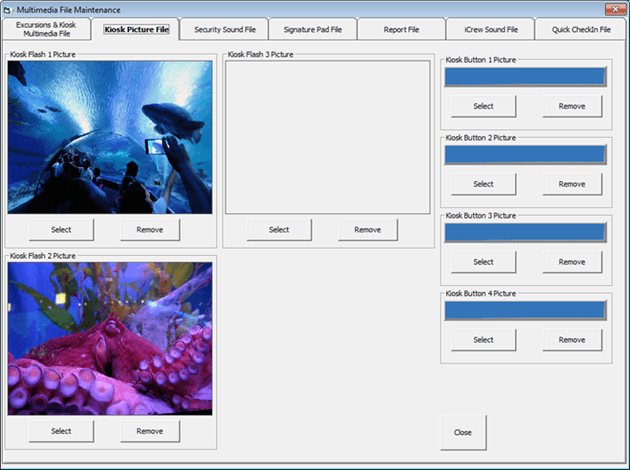630x470 pixels.
Task: Go to the Report File tab
Action: click(x=401, y=29)
